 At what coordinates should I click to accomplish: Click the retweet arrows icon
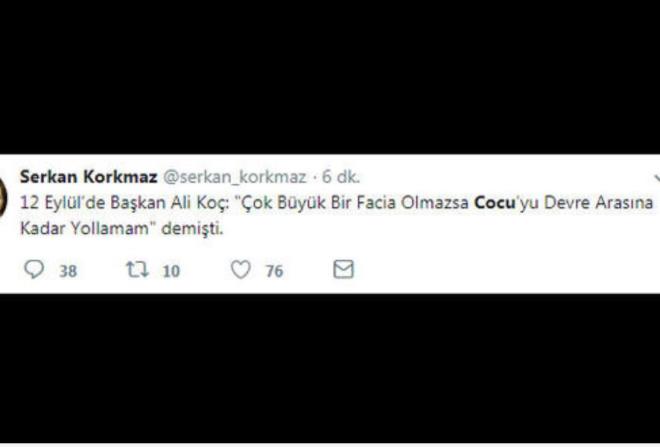138,269
